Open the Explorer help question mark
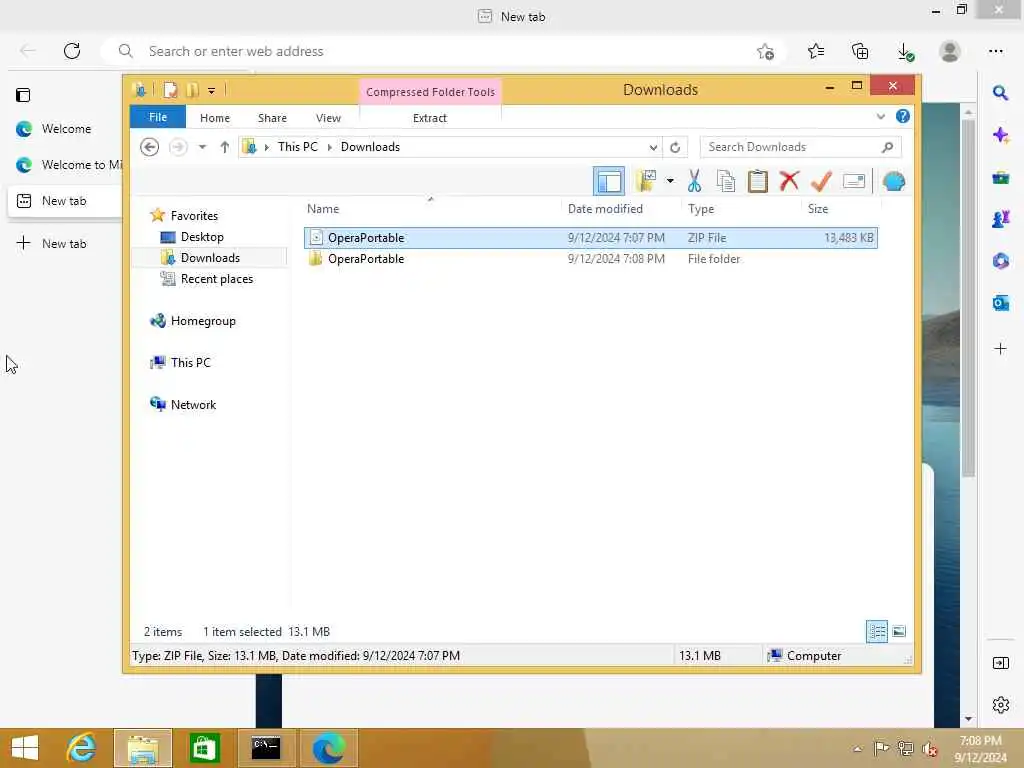1024x768 pixels. 903,116
